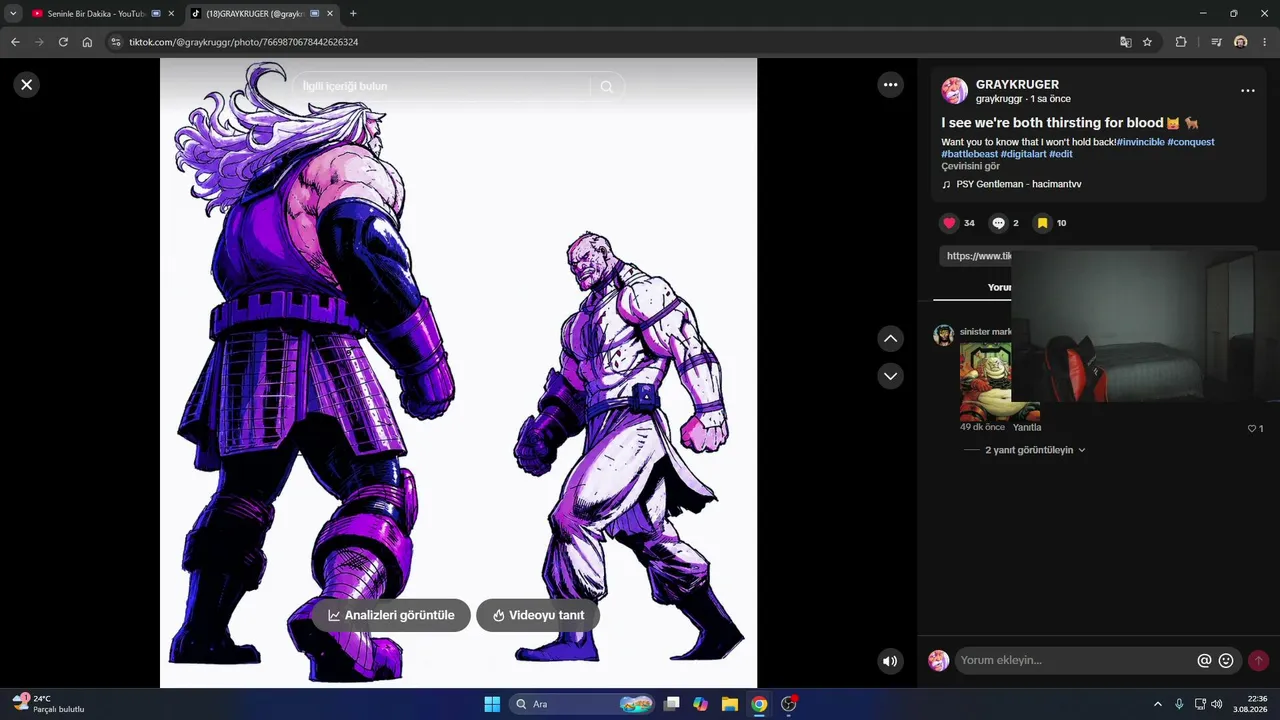1280x720 pixels.
Task: Open the browser home page
Action: (x=87, y=42)
